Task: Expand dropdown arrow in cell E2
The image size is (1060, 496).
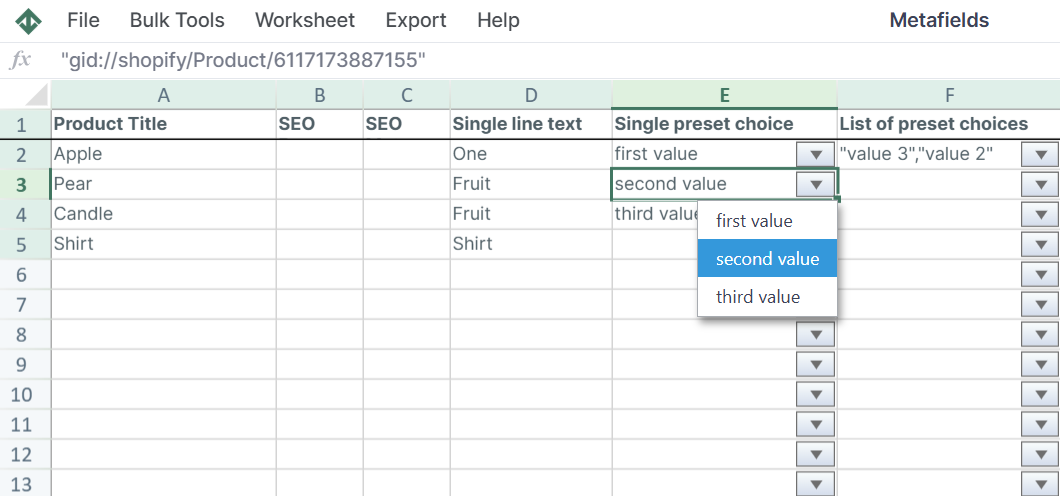Action: pos(816,155)
